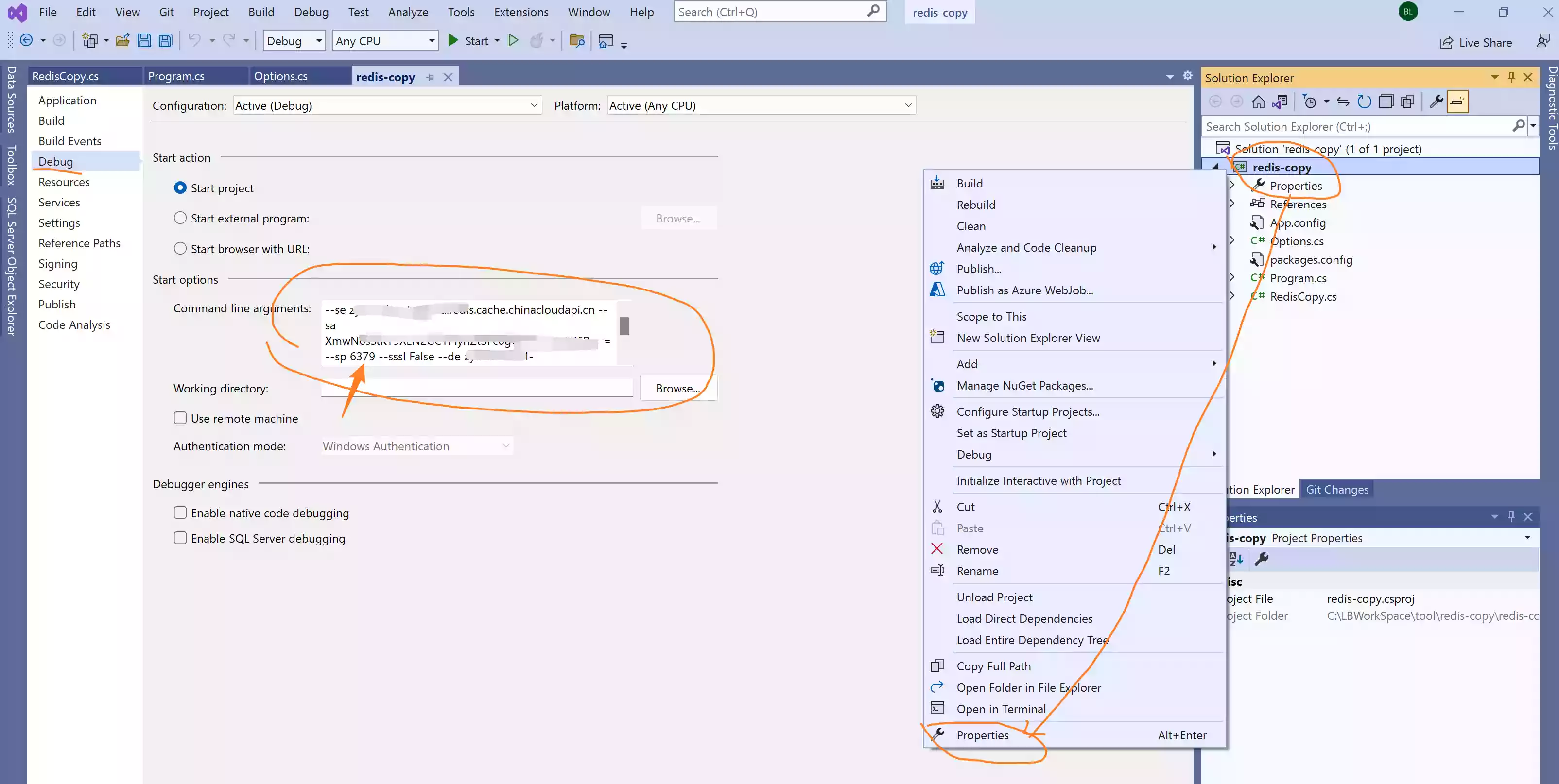
Task: Select Start project radio button
Action: (180, 187)
